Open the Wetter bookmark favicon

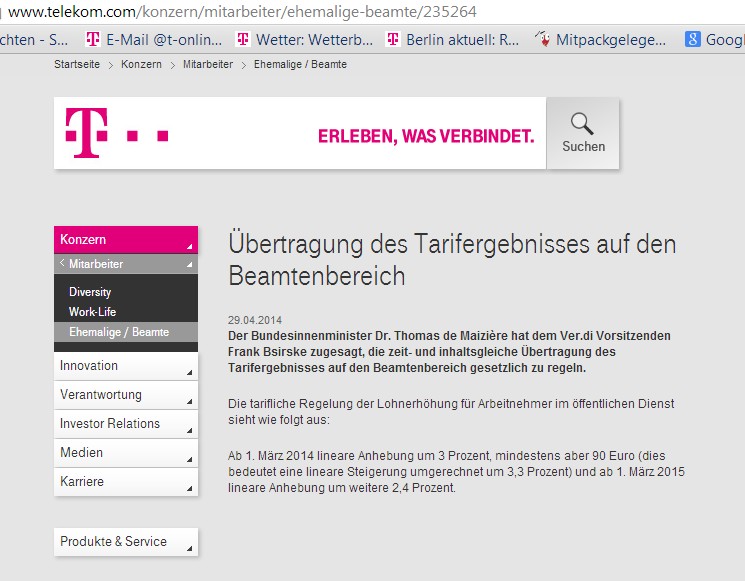pyautogui.click(x=242, y=40)
